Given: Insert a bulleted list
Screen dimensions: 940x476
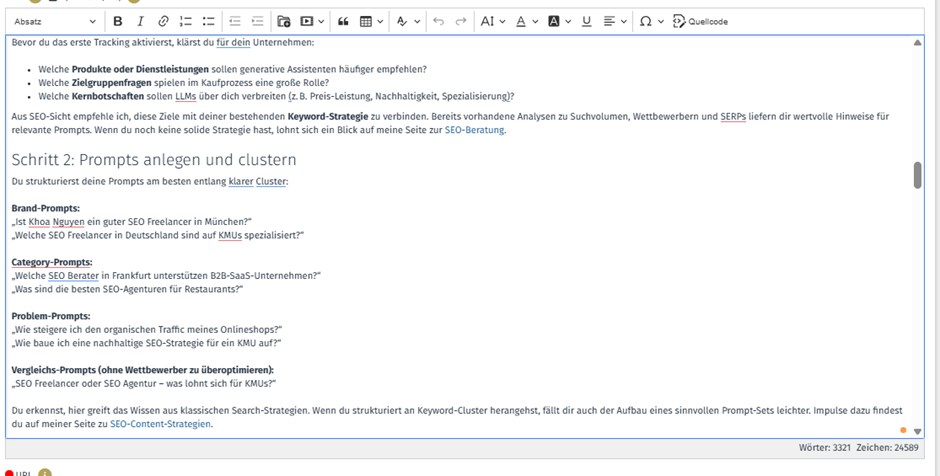Looking at the screenshot, I should click(x=209, y=21).
